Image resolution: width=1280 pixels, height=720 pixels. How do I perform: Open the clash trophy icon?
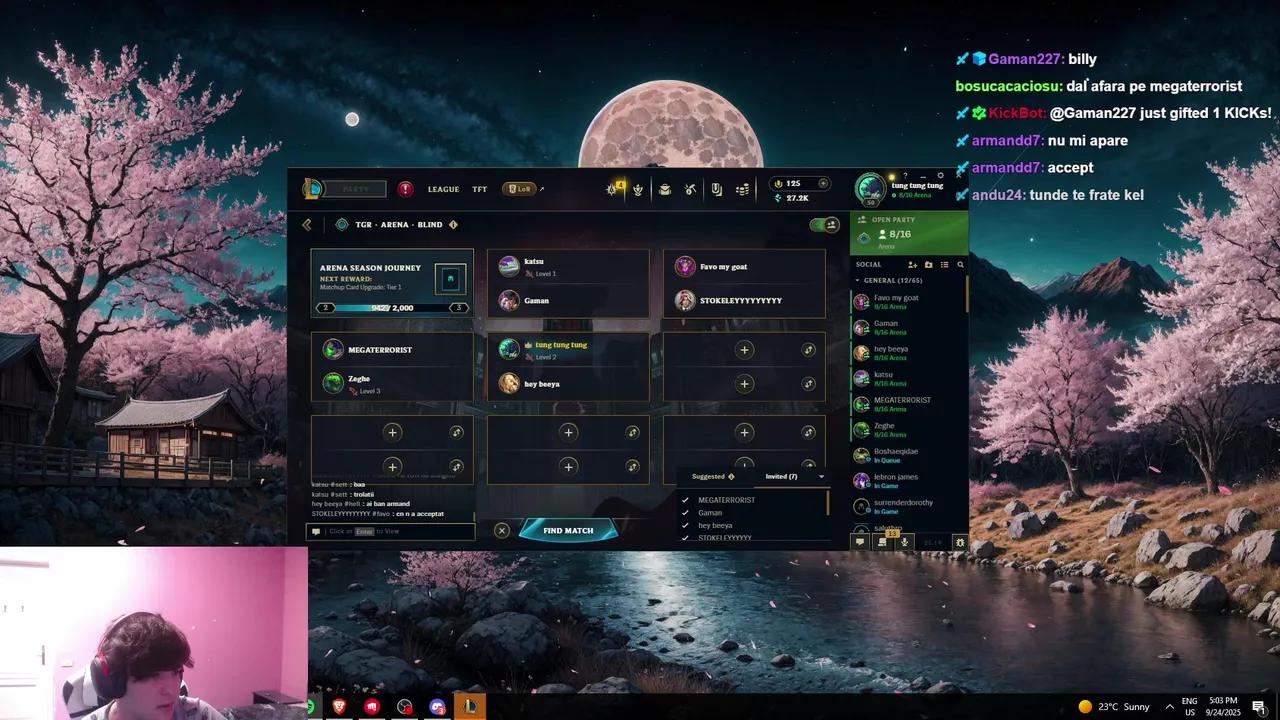(638, 189)
